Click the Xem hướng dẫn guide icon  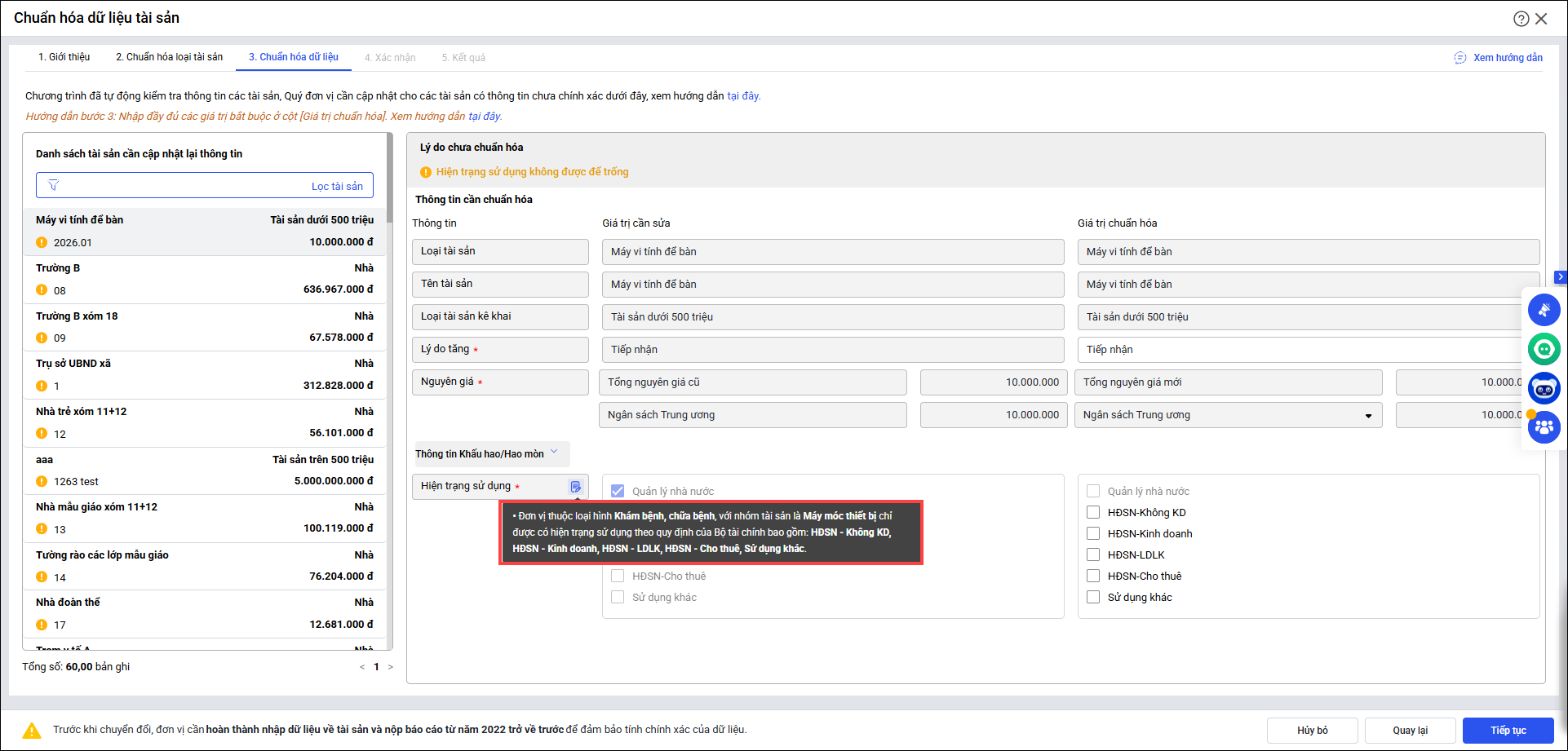click(x=1459, y=58)
